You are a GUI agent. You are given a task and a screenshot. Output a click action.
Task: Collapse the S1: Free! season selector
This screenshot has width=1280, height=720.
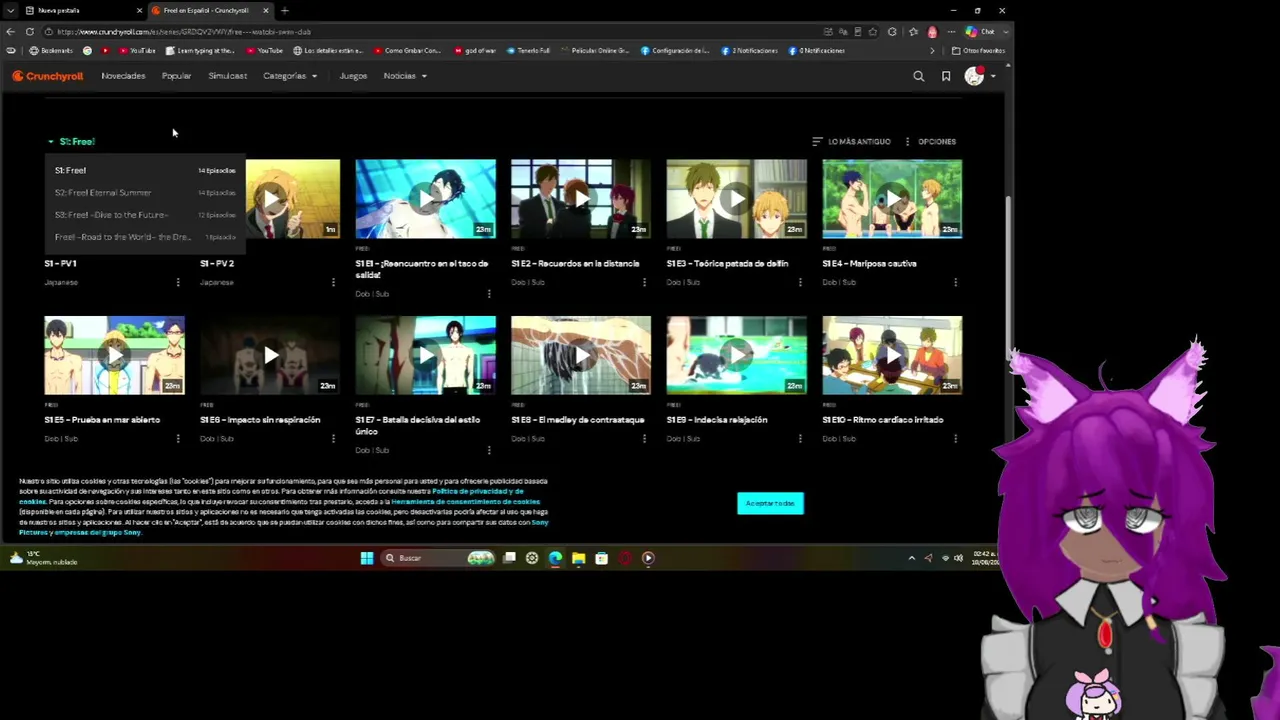tap(71, 142)
